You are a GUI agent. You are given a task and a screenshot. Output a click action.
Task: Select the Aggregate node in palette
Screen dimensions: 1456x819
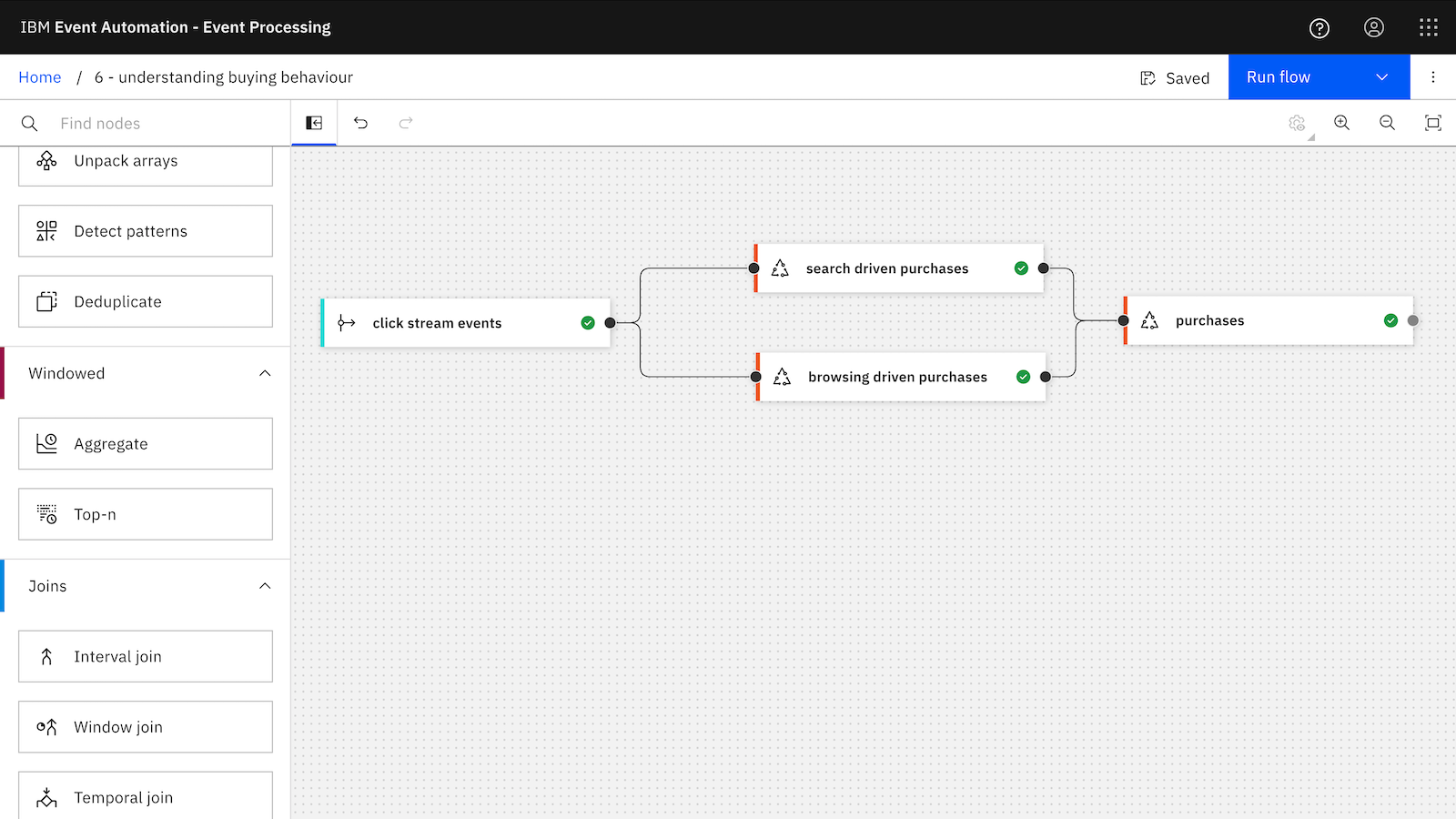coord(146,444)
